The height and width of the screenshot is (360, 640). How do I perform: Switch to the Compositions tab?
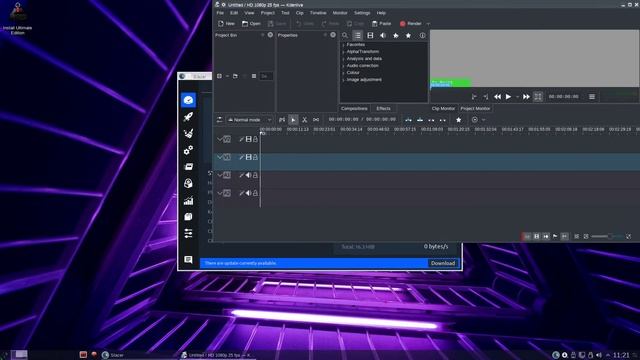click(x=354, y=109)
